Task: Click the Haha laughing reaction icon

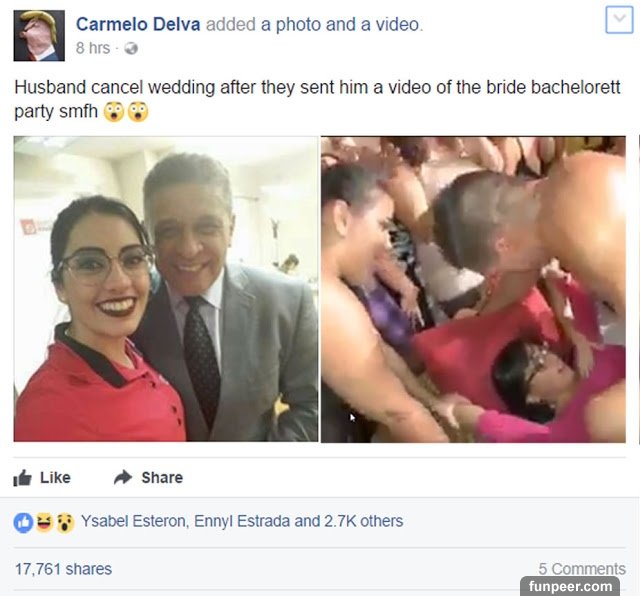Action: [x=44, y=523]
